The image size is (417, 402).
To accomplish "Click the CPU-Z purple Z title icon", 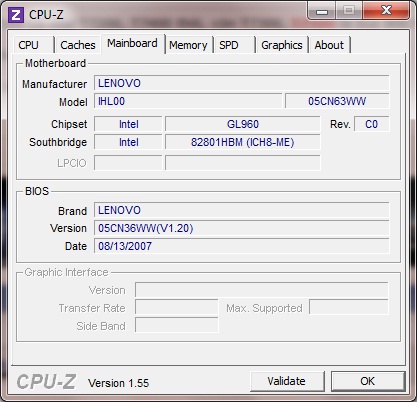I will click(x=16, y=15).
